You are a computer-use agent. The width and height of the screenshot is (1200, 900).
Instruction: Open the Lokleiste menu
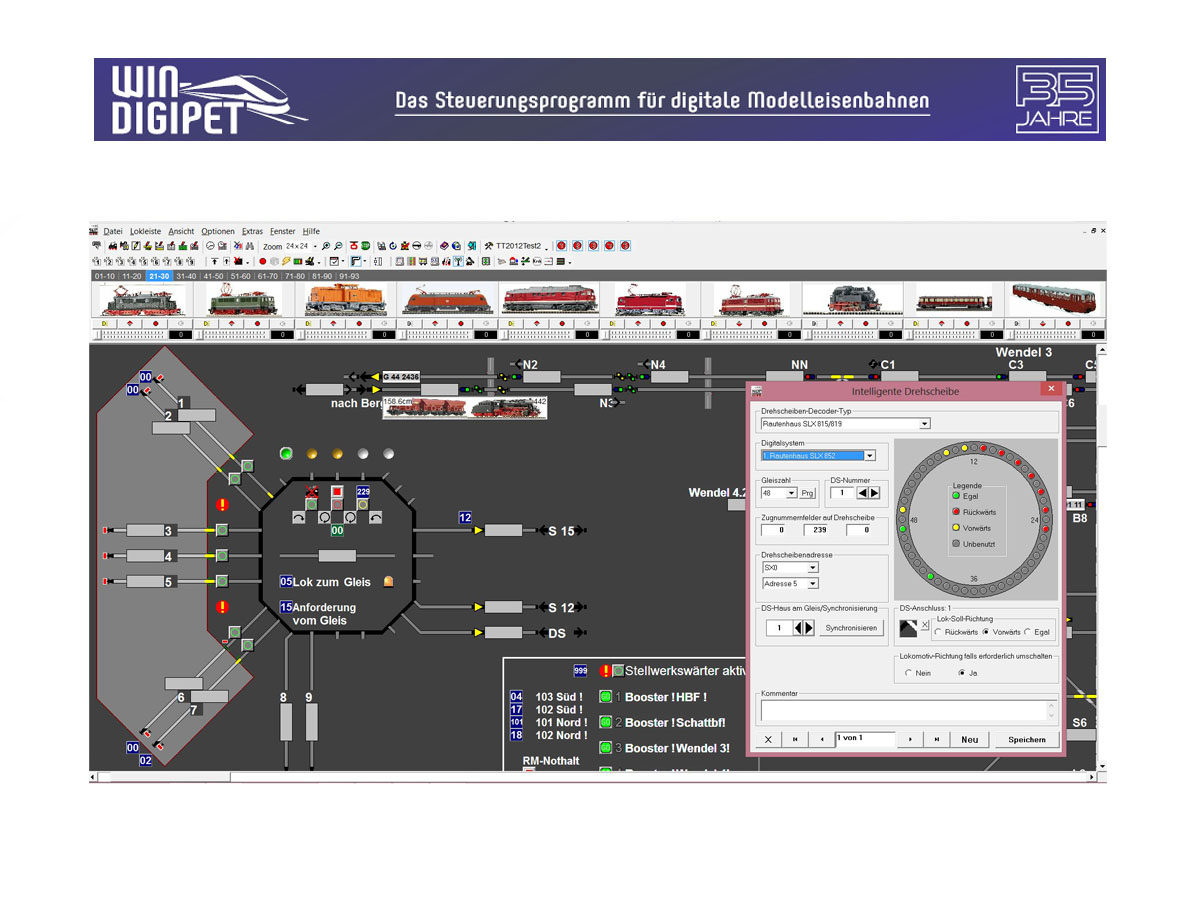(146, 231)
